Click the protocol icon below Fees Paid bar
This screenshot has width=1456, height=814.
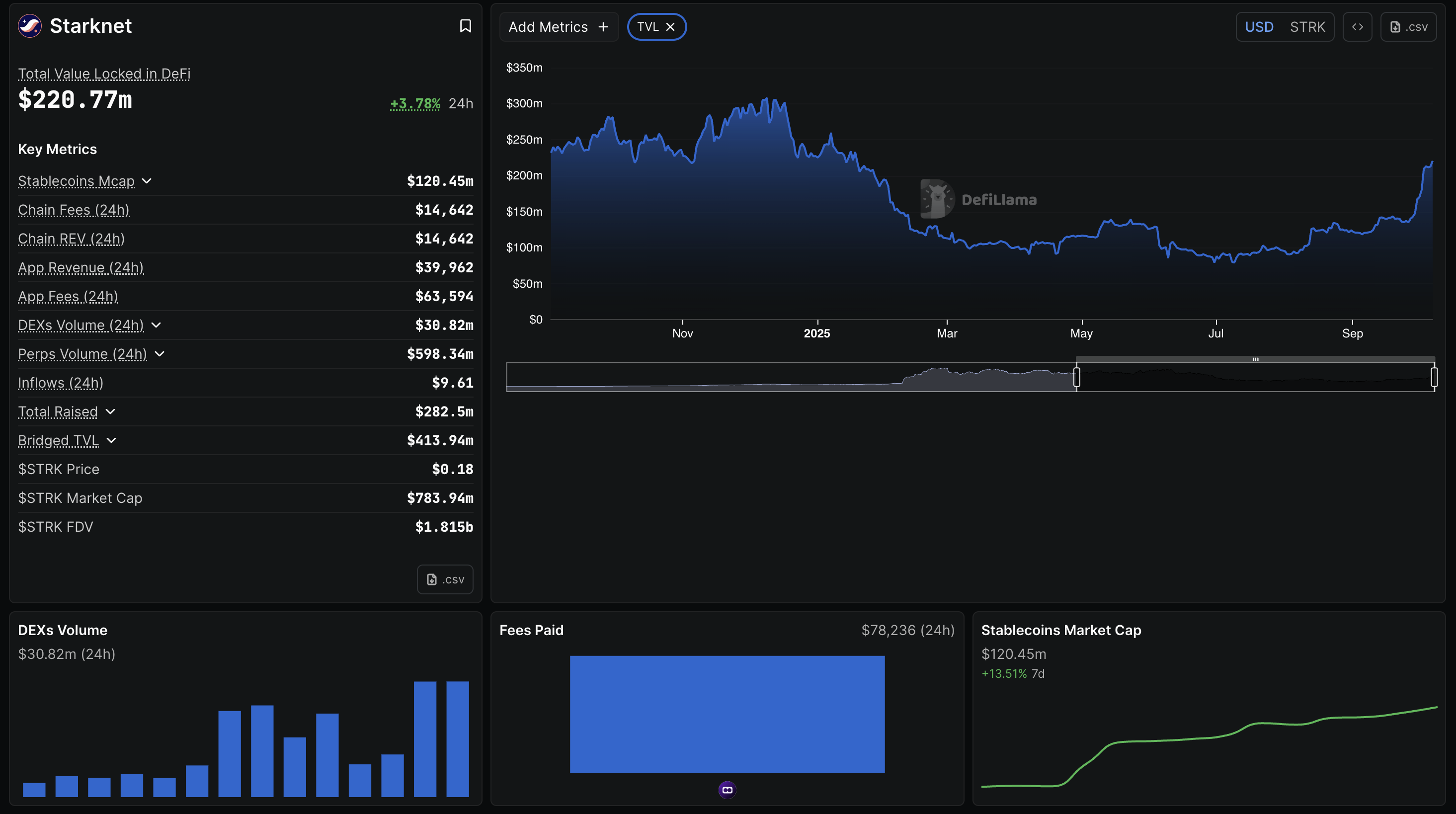tap(727, 789)
